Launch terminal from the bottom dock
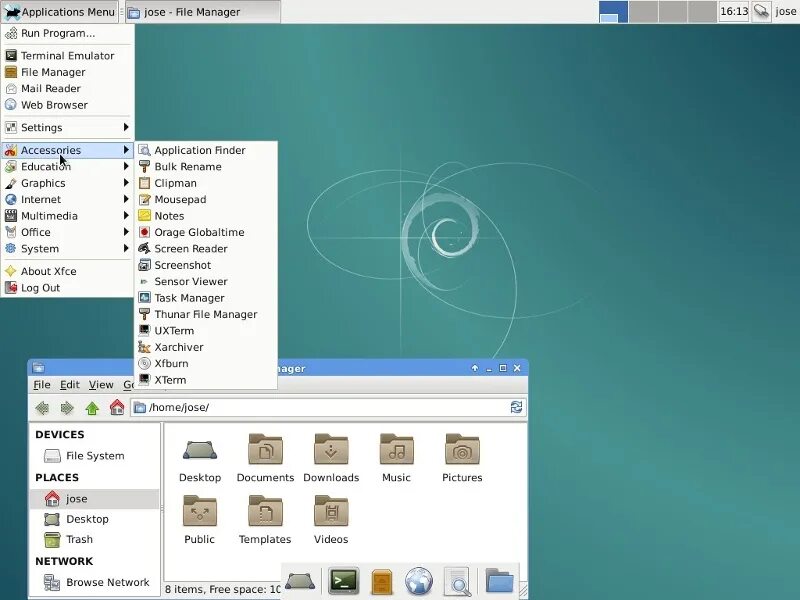Viewport: 800px width, 600px height. pos(343,581)
